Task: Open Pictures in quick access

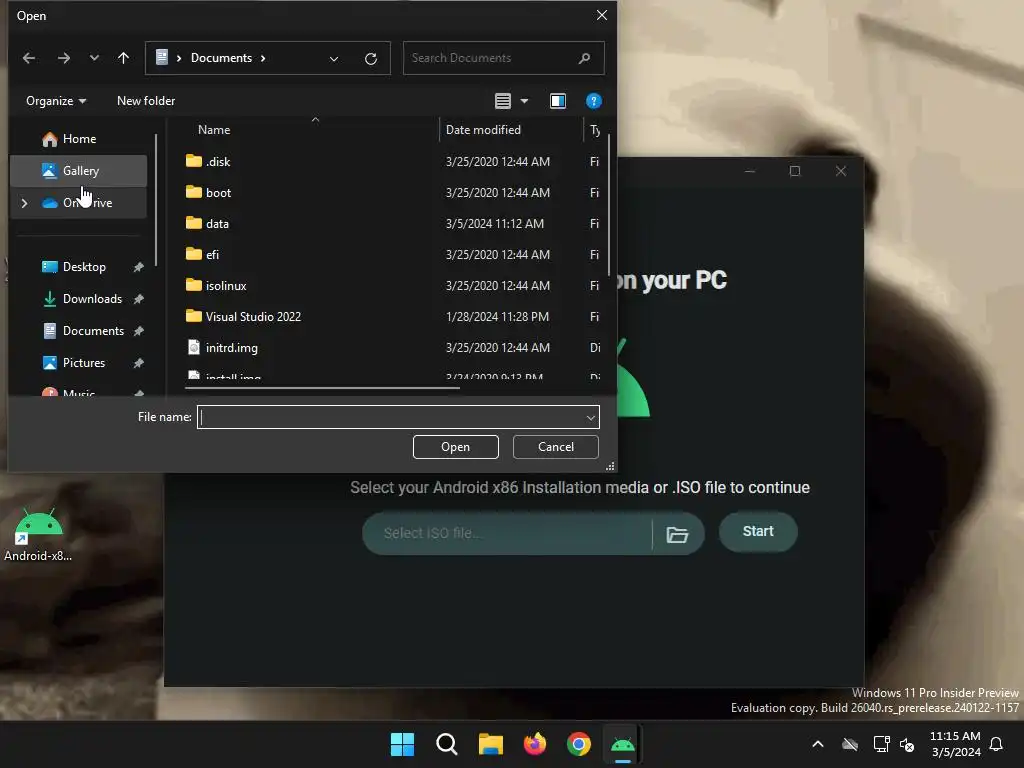Action: (83, 362)
